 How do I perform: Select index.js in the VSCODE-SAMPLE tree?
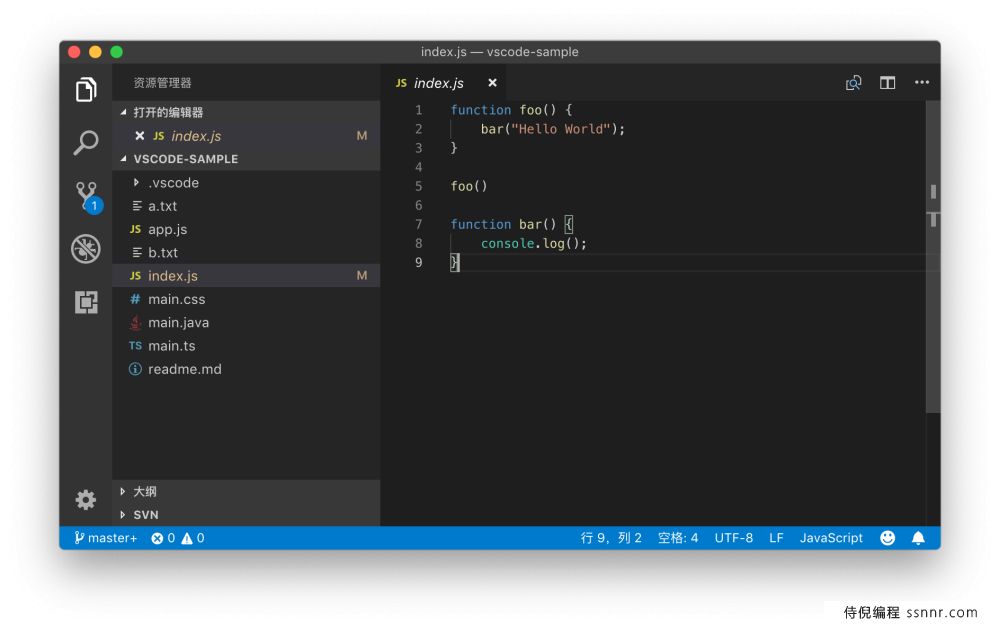click(x=246, y=276)
